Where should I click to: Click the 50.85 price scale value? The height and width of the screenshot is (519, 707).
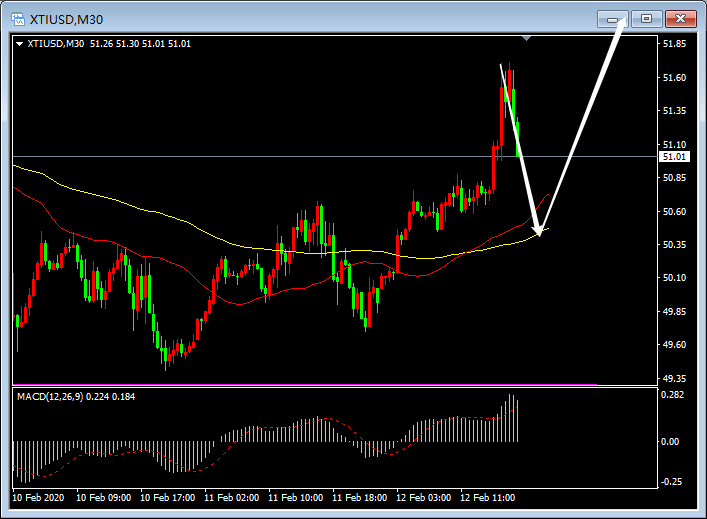tap(674, 178)
